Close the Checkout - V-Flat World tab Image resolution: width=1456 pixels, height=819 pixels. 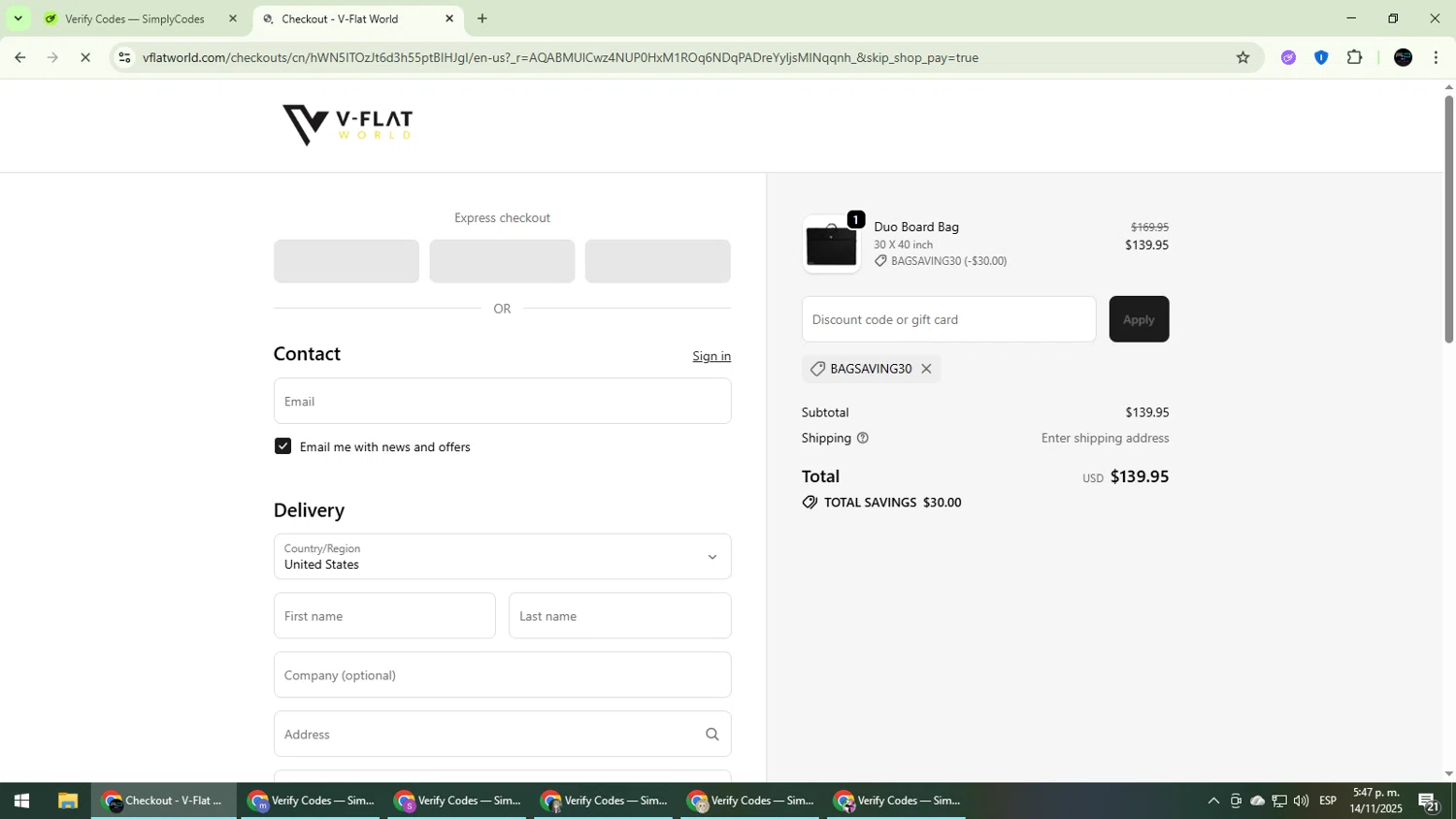[449, 18]
